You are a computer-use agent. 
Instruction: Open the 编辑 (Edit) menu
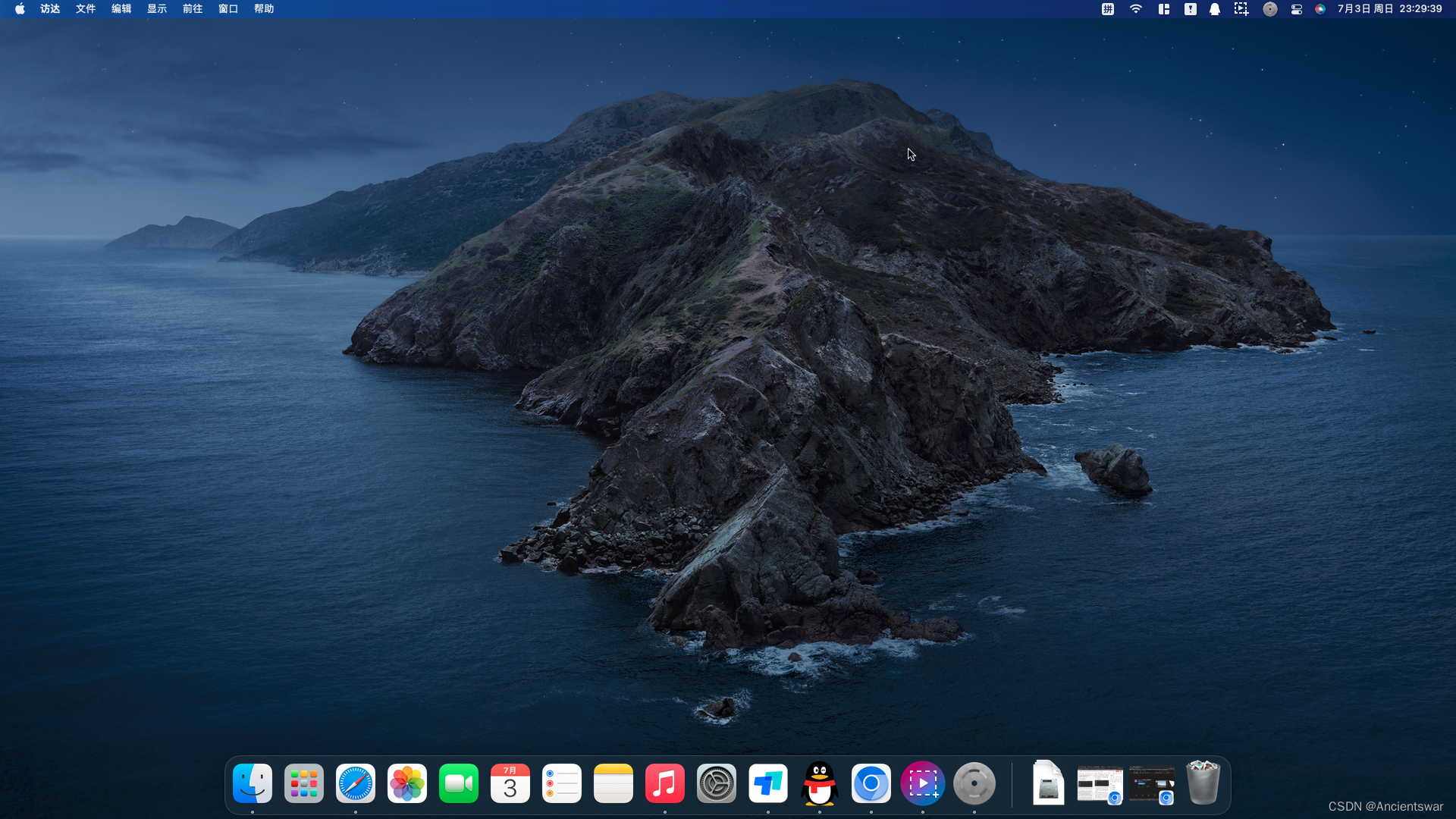point(121,9)
